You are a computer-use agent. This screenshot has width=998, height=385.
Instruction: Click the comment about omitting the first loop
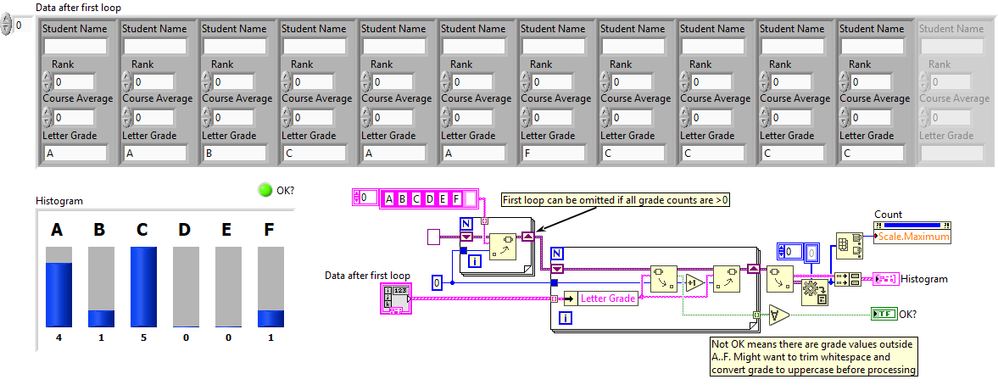tap(615, 200)
